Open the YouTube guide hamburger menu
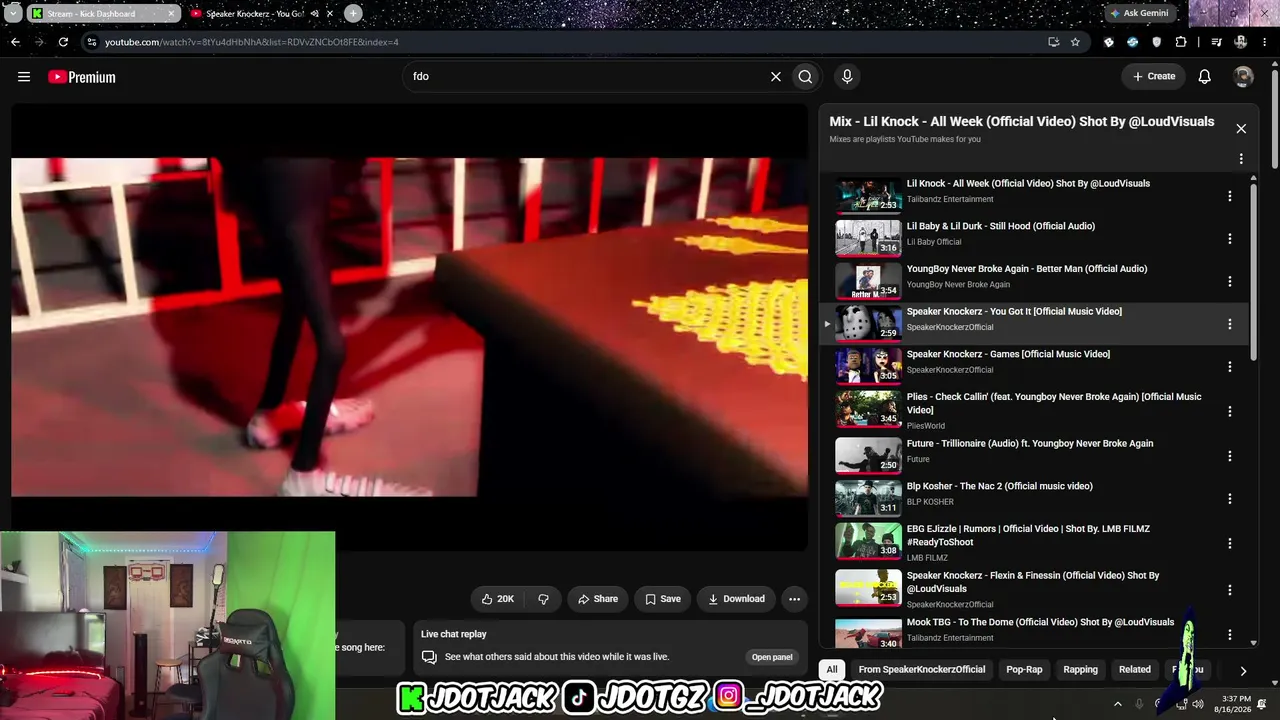This screenshot has height=720, width=1280. point(24,77)
